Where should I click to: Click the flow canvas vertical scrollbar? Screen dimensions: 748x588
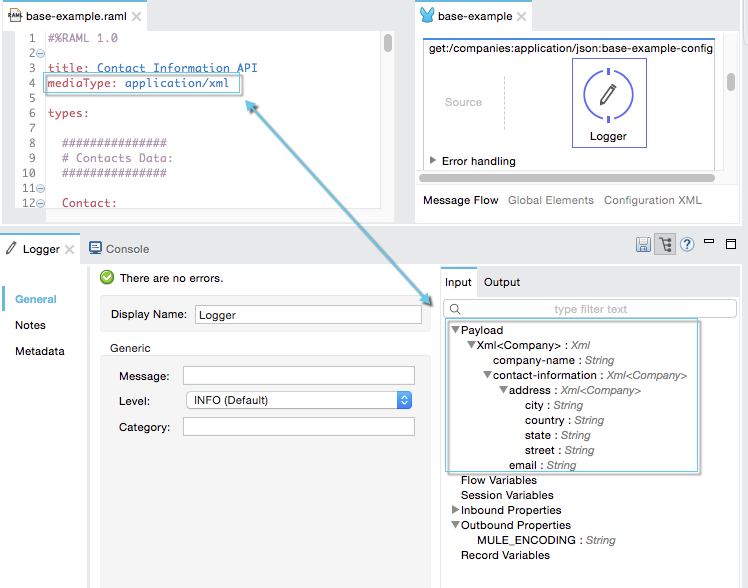coord(731,82)
